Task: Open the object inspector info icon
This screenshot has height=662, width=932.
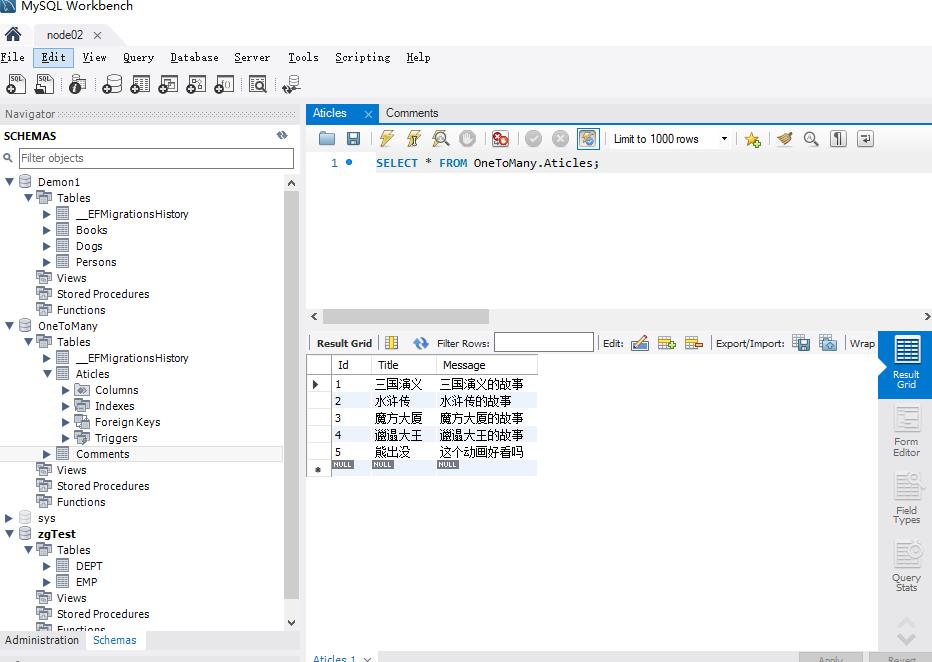Action: click(77, 84)
